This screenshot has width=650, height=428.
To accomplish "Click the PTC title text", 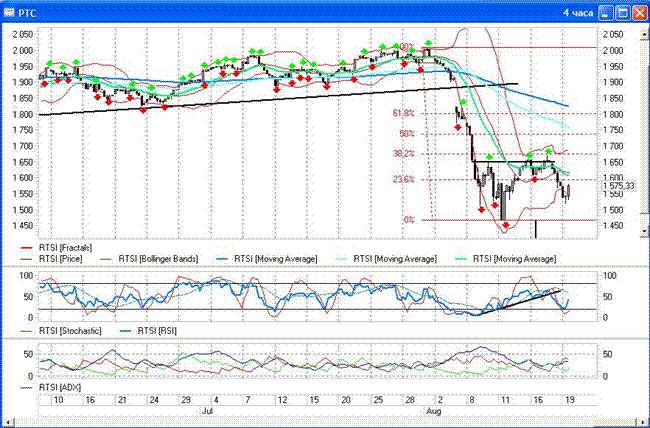I will pos(27,13).
